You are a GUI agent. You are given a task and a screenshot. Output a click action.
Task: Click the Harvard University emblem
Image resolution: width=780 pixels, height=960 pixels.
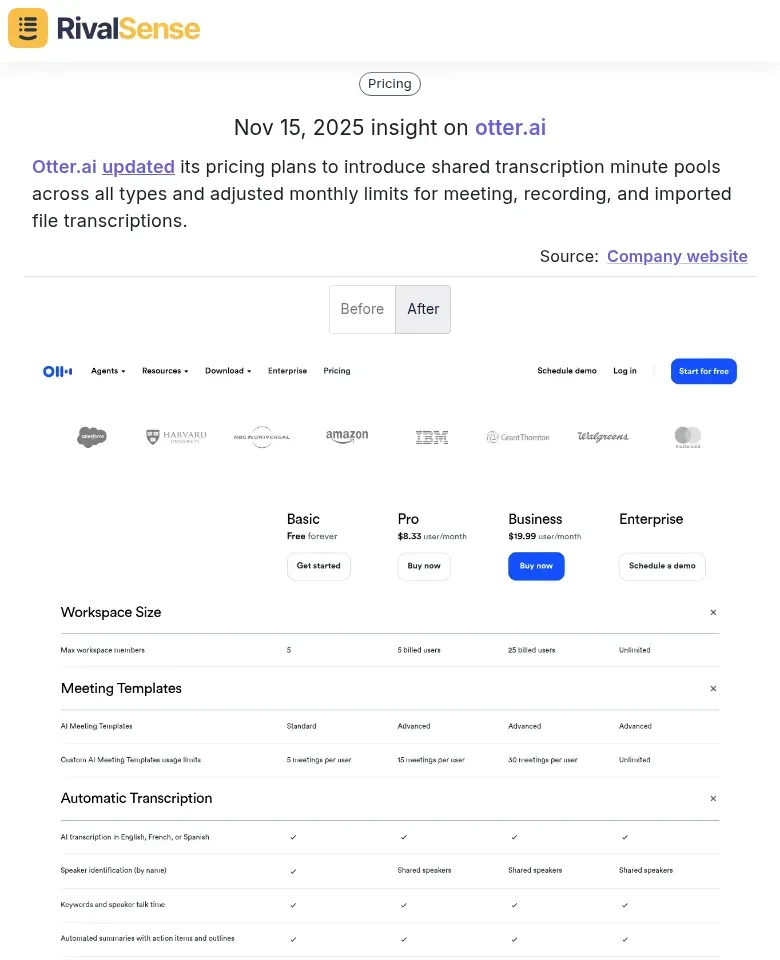(x=175, y=436)
